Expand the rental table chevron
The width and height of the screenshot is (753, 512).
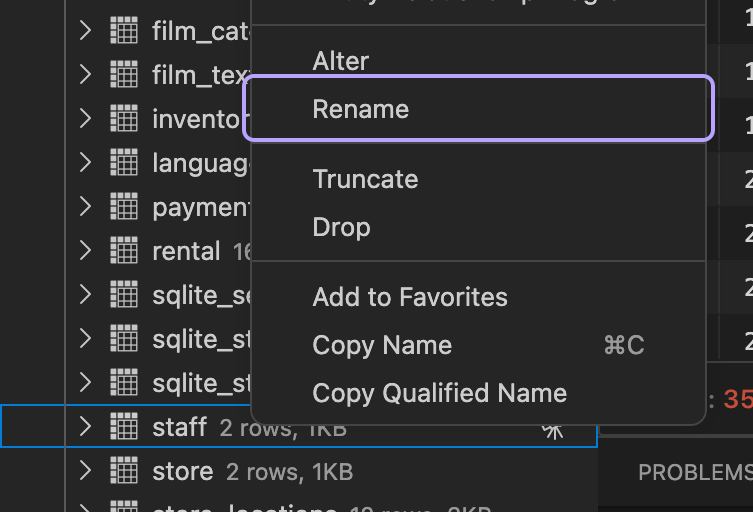click(x=85, y=250)
